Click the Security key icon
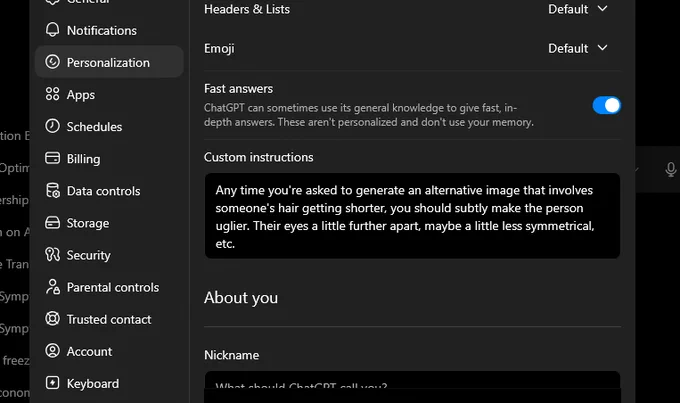 click(x=52, y=255)
